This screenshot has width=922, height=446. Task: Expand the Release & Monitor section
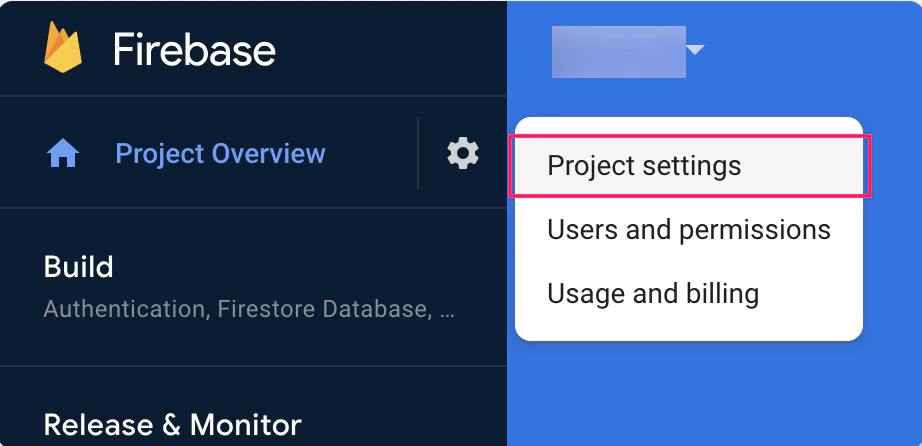coord(172,424)
